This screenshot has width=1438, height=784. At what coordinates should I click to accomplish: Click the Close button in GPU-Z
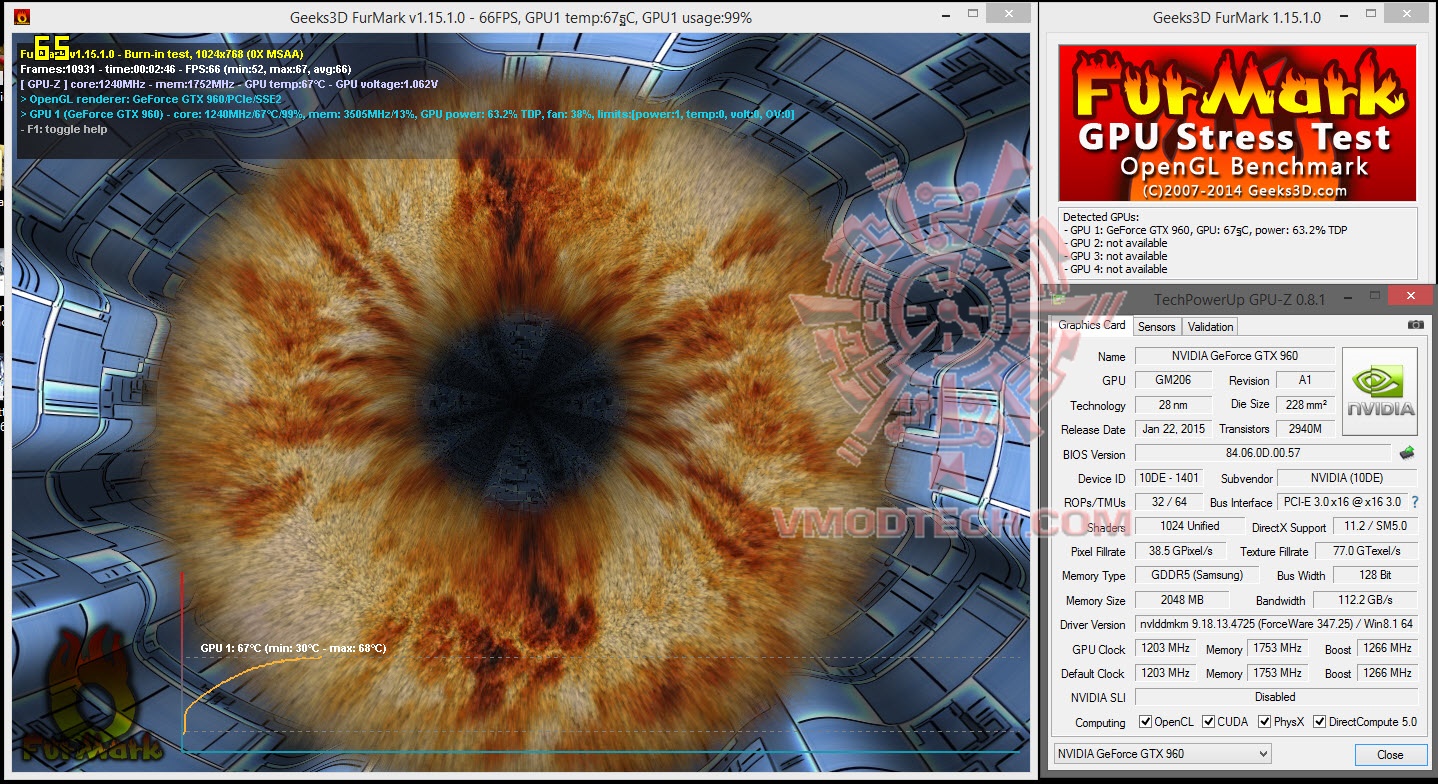pyautogui.click(x=1390, y=755)
